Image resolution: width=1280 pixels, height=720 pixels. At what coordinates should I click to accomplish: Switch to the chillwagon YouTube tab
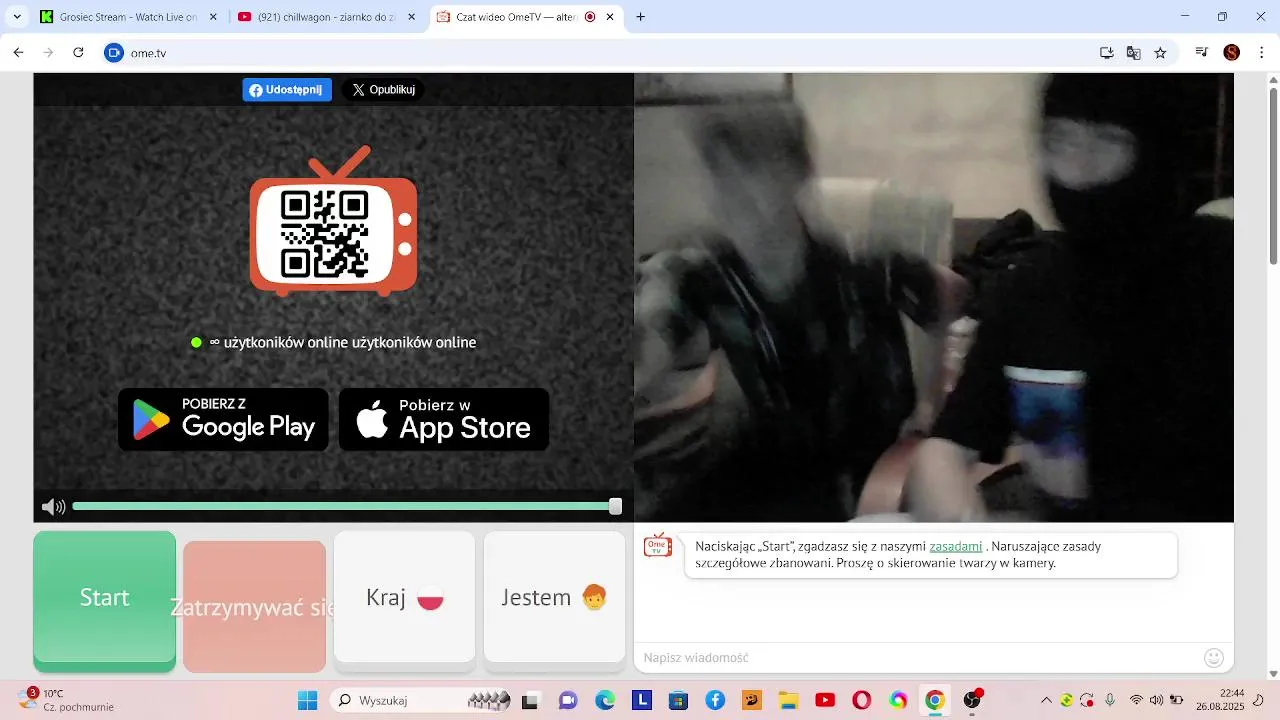[x=326, y=17]
